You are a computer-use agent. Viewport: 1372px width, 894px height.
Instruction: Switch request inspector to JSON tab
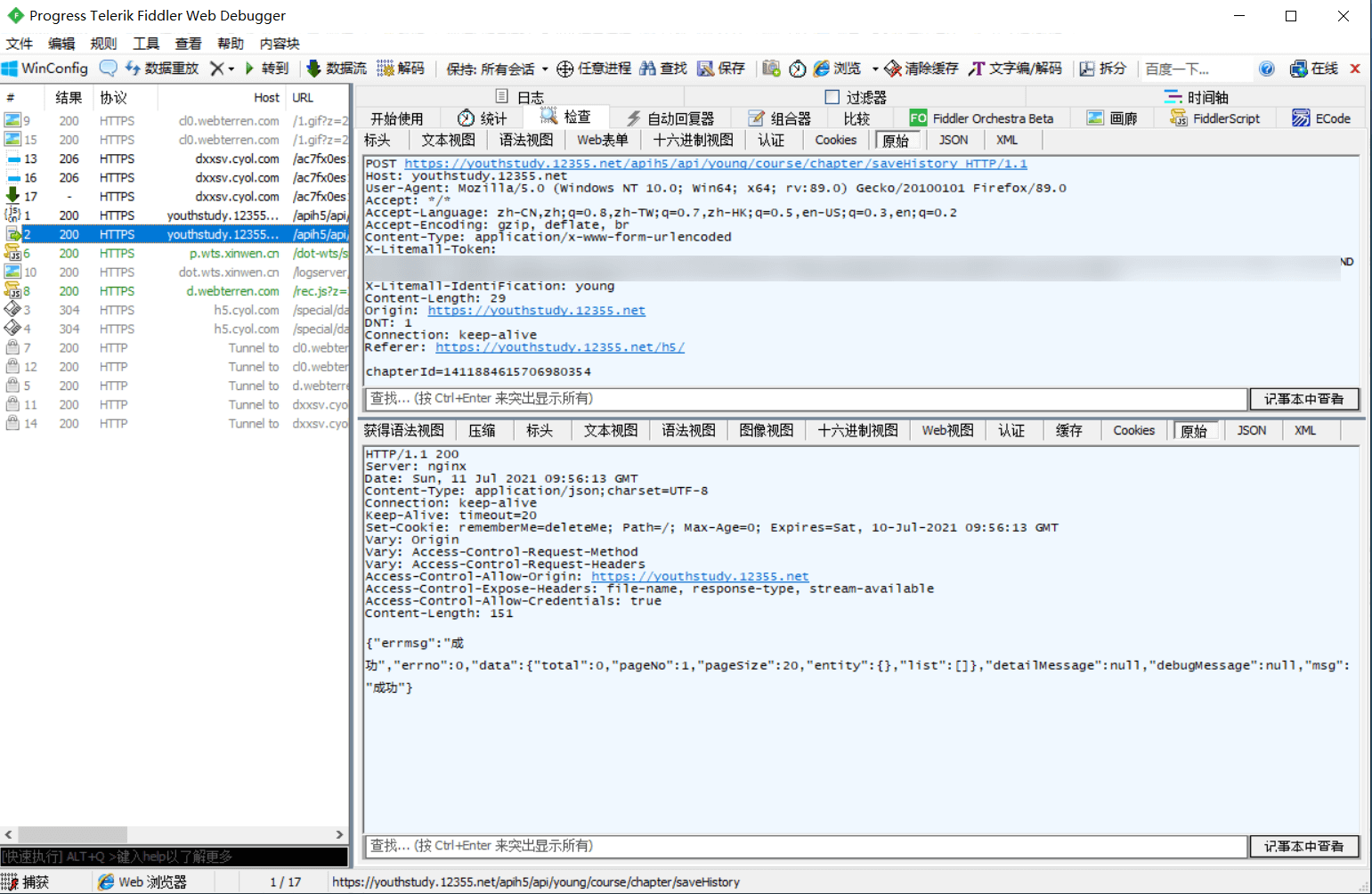coord(953,140)
